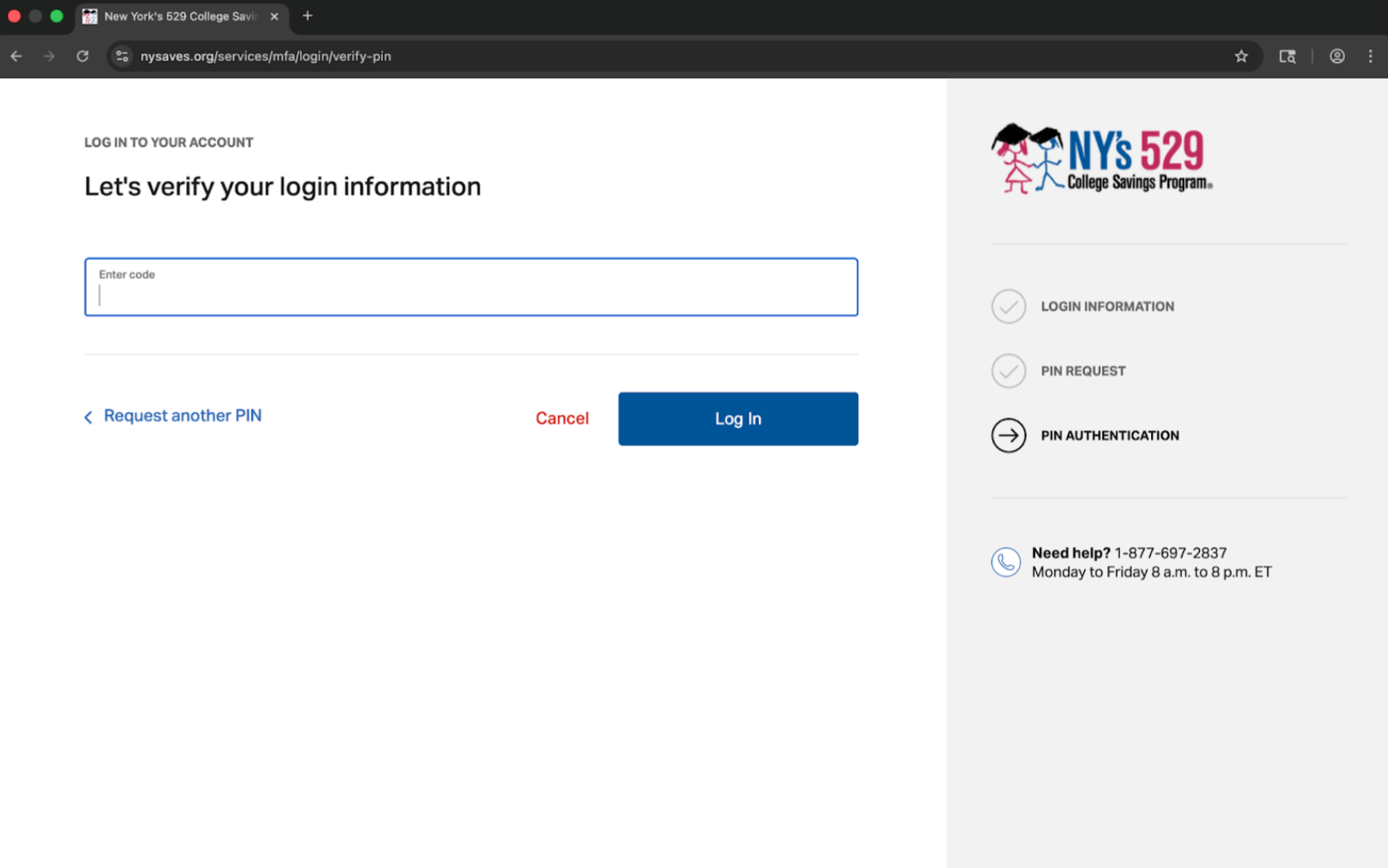Click the chevron icon before Request another PIN
The height and width of the screenshot is (868, 1388).
(x=89, y=417)
